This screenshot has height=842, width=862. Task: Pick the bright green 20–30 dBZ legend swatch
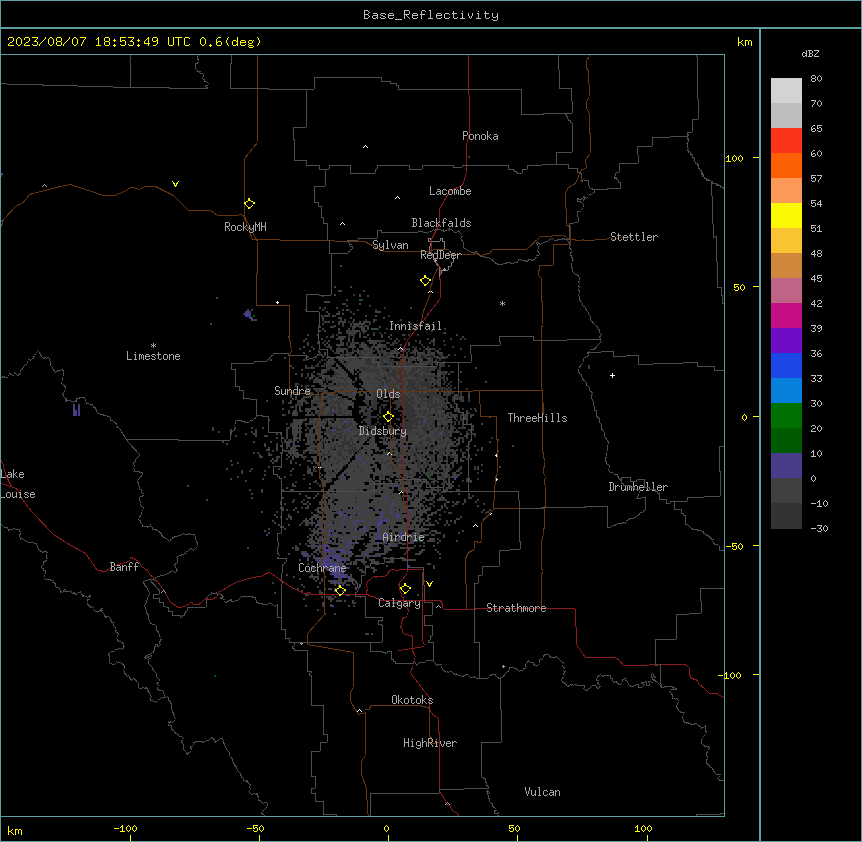(x=786, y=416)
